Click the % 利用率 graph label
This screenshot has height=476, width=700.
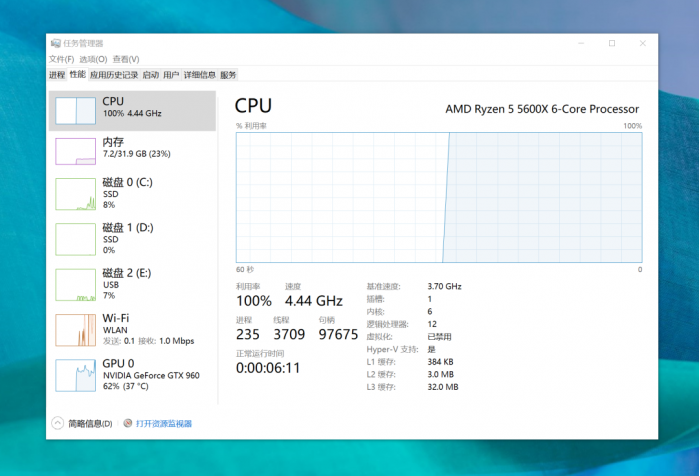point(251,126)
